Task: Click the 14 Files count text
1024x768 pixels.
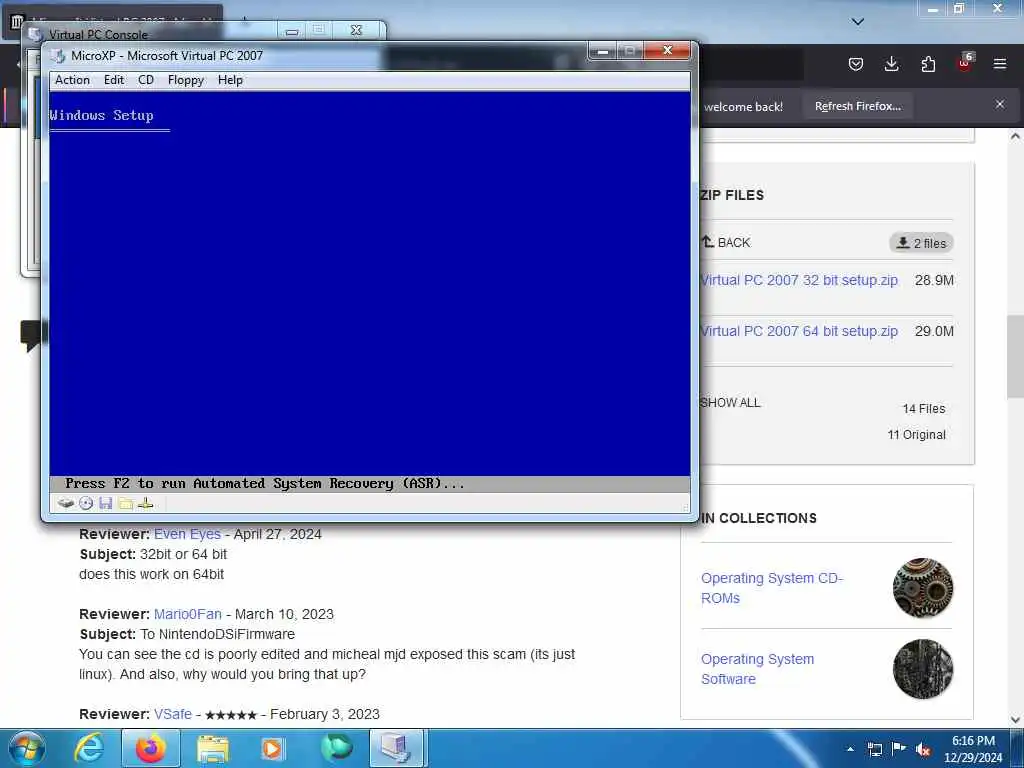Action: pyautogui.click(x=923, y=409)
